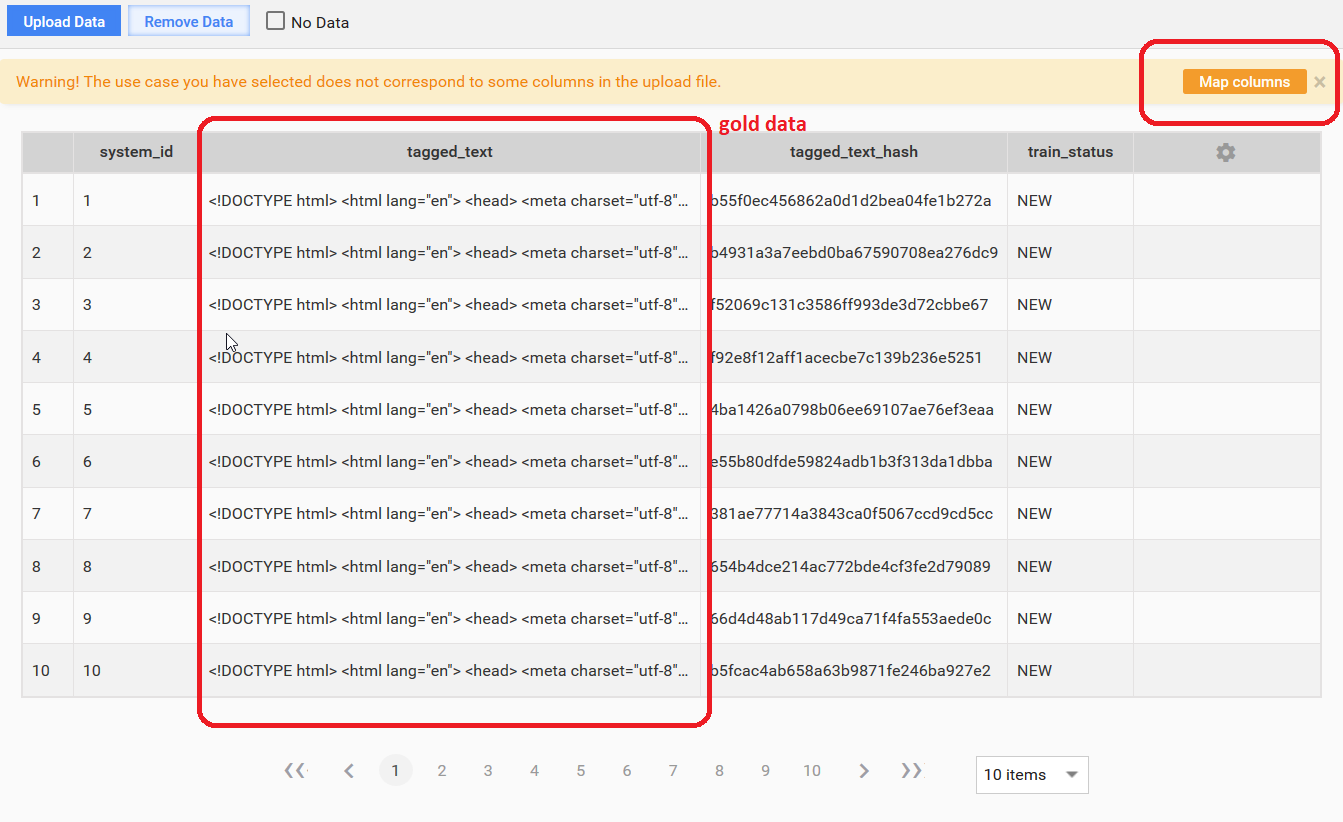1343x822 pixels.
Task: Select tagged_text cell in row 3
Action: pos(450,304)
